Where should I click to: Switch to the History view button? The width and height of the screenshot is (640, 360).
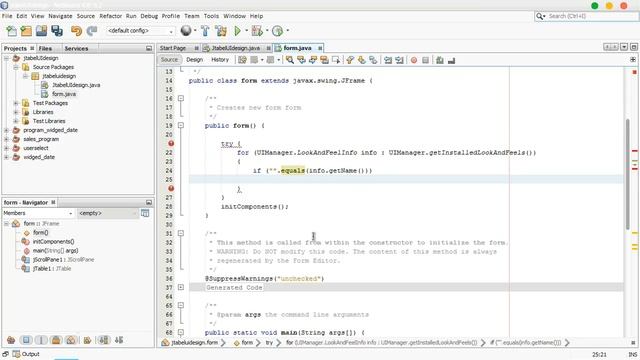point(220,60)
